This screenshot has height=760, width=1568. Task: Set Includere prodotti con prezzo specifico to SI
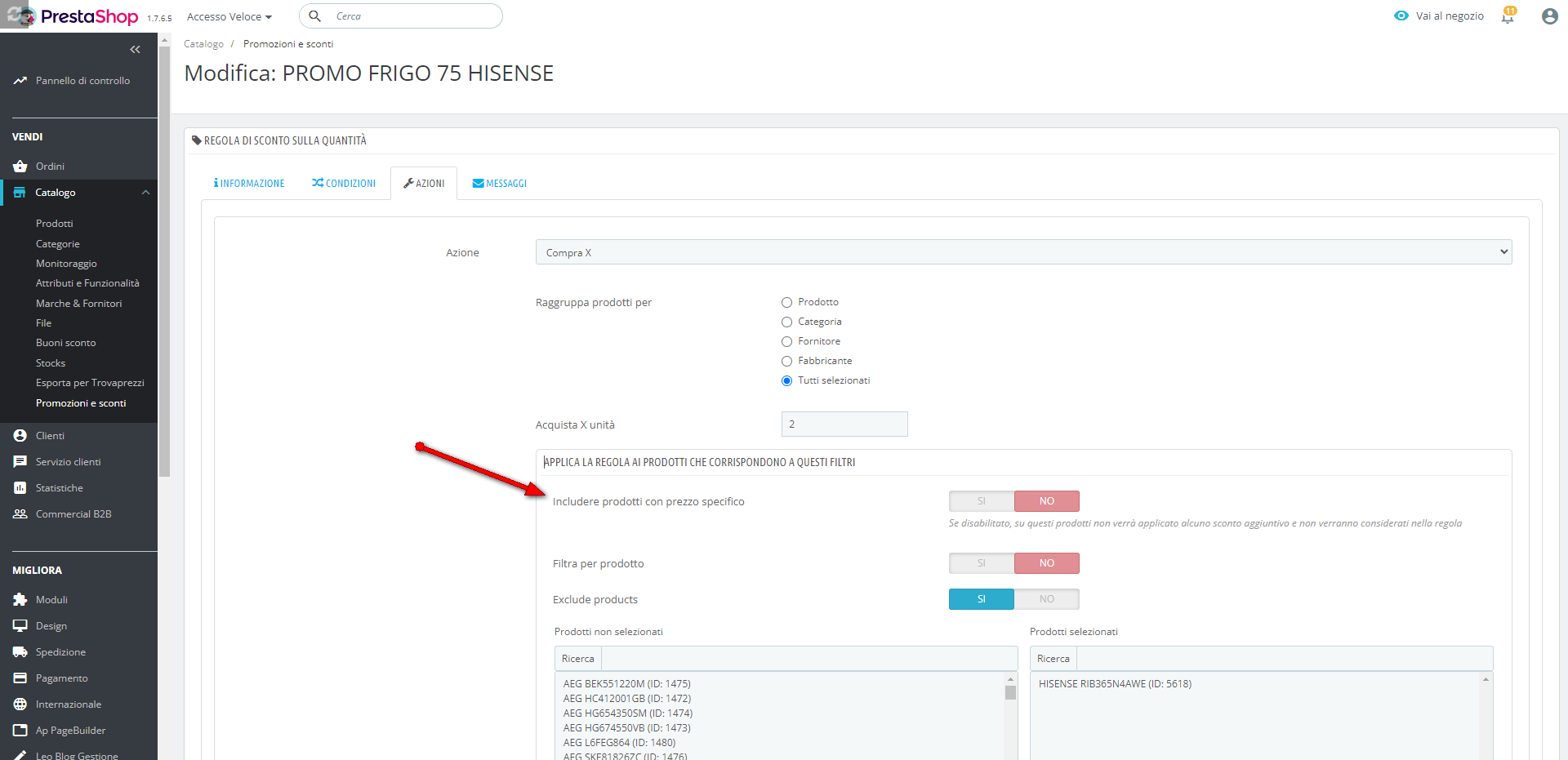click(982, 501)
